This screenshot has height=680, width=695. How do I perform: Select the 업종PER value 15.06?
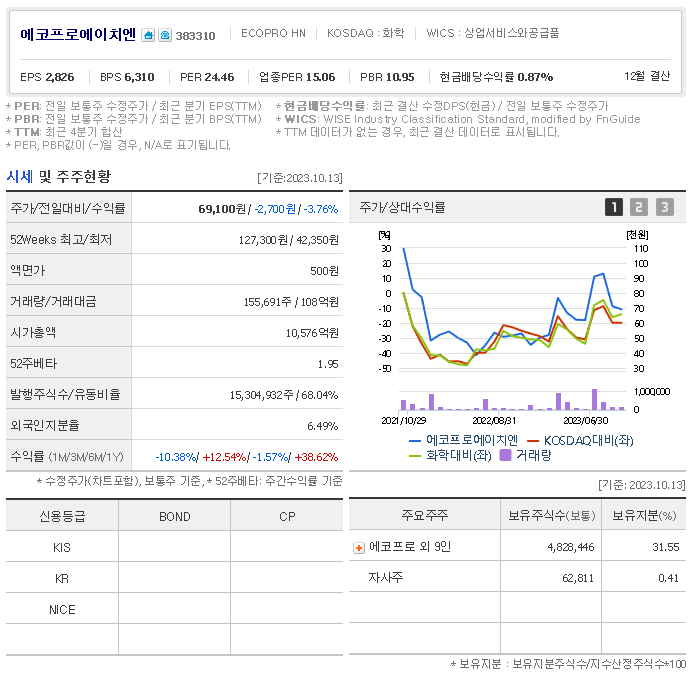pyautogui.click(x=320, y=77)
